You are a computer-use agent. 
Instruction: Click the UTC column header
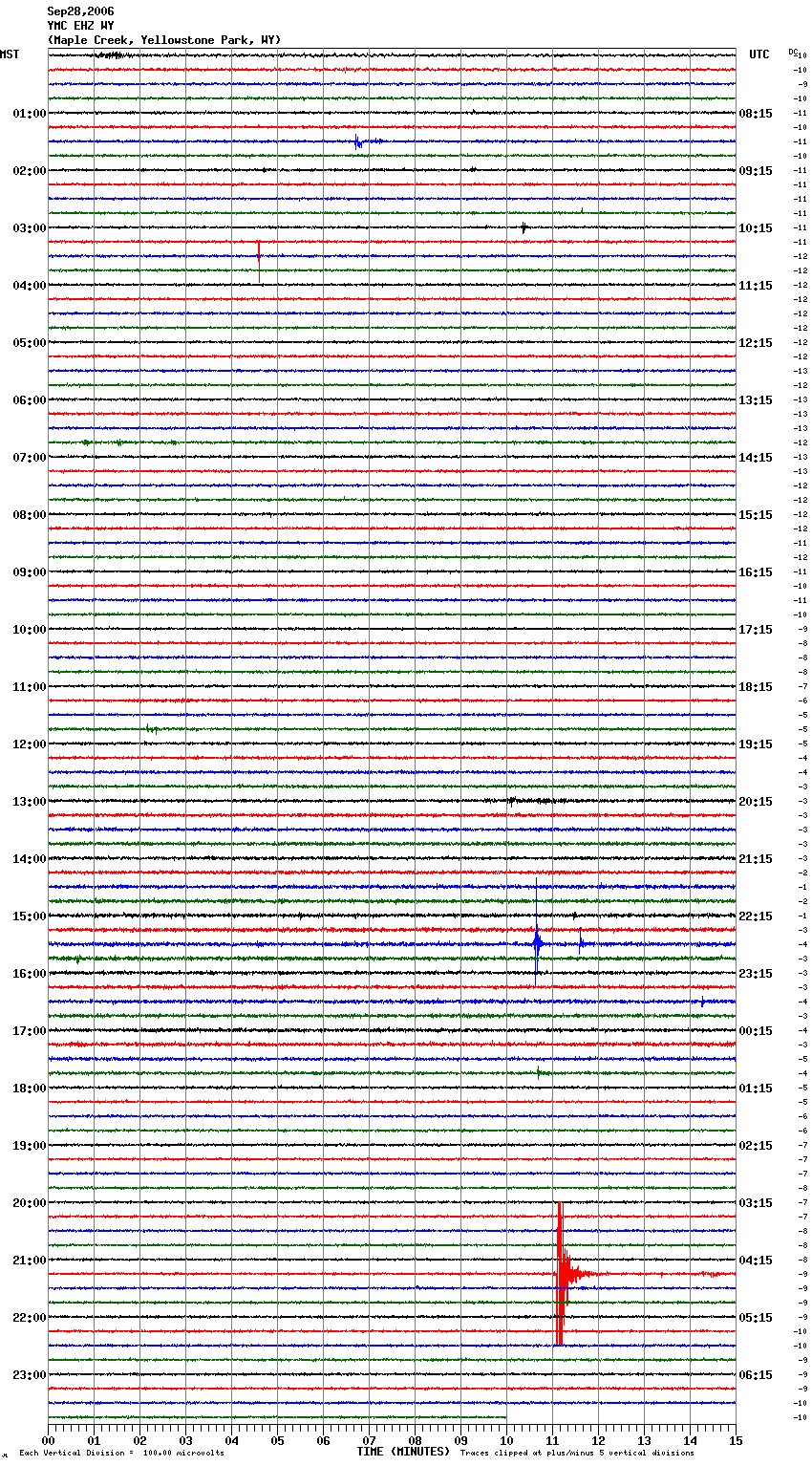coord(759,54)
